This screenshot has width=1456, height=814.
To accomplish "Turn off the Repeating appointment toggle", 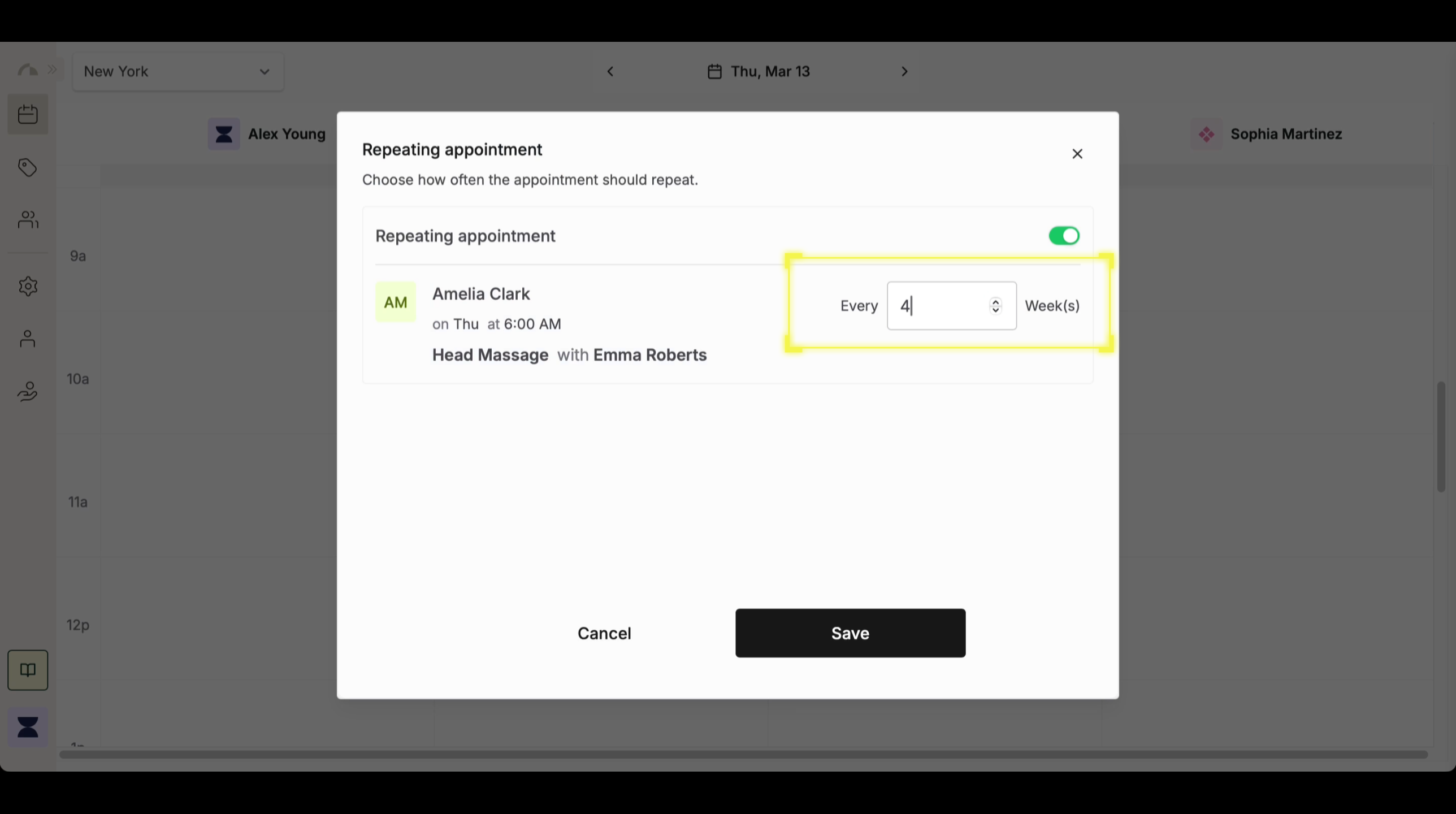I will coord(1064,236).
